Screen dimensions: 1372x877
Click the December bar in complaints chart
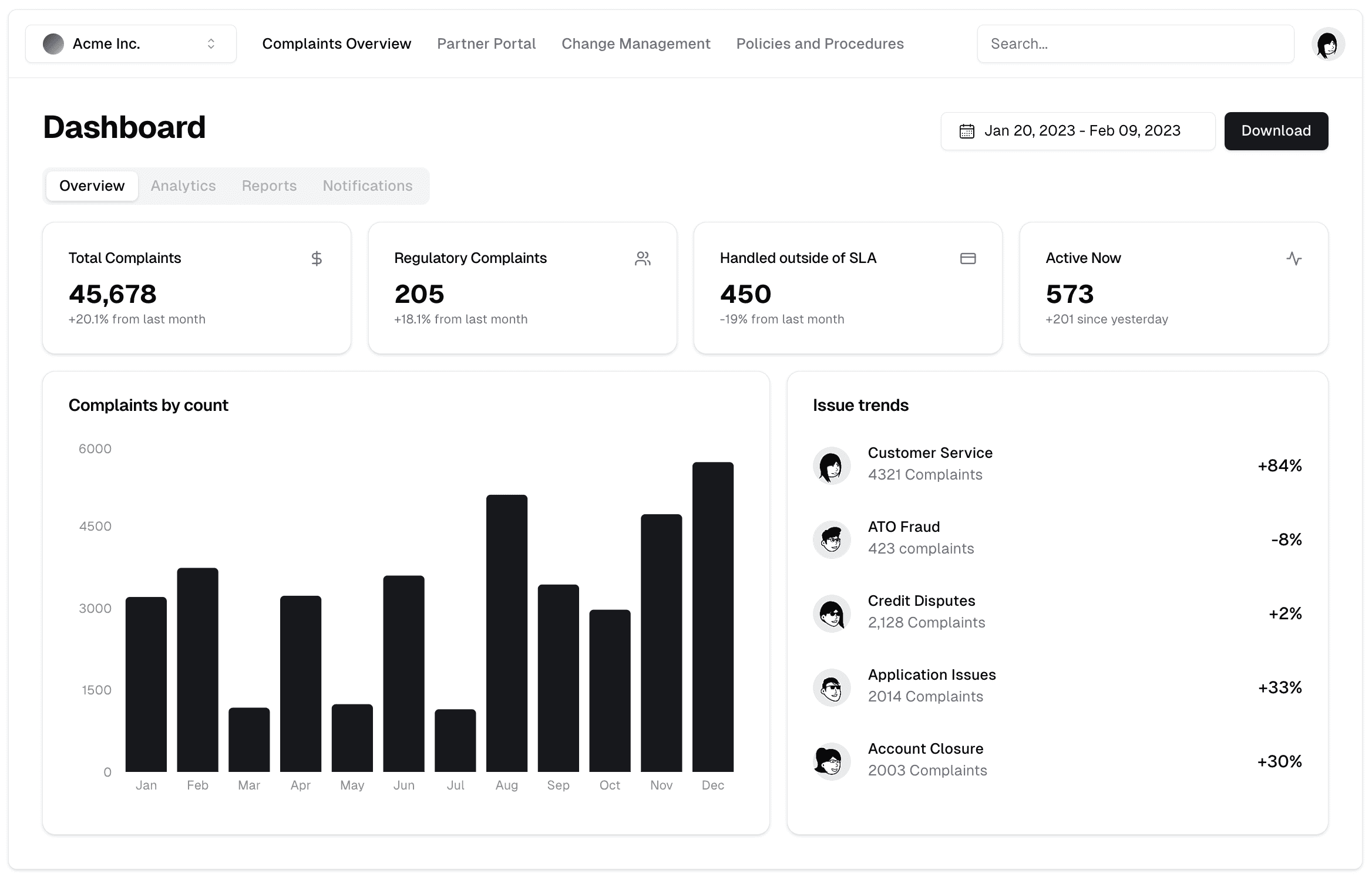[712, 616]
